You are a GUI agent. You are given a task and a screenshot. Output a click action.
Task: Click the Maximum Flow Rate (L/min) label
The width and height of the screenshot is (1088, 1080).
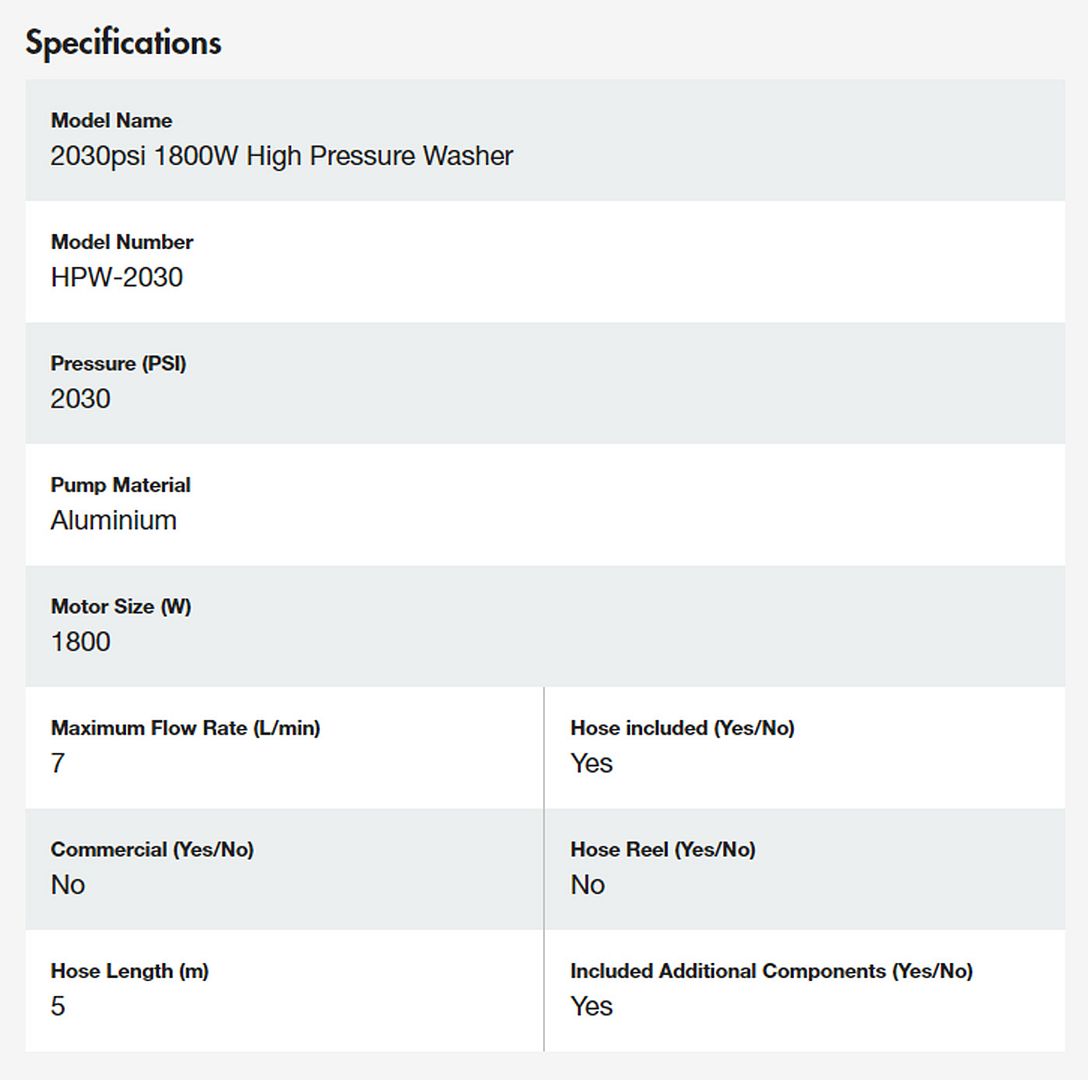tap(185, 728)
